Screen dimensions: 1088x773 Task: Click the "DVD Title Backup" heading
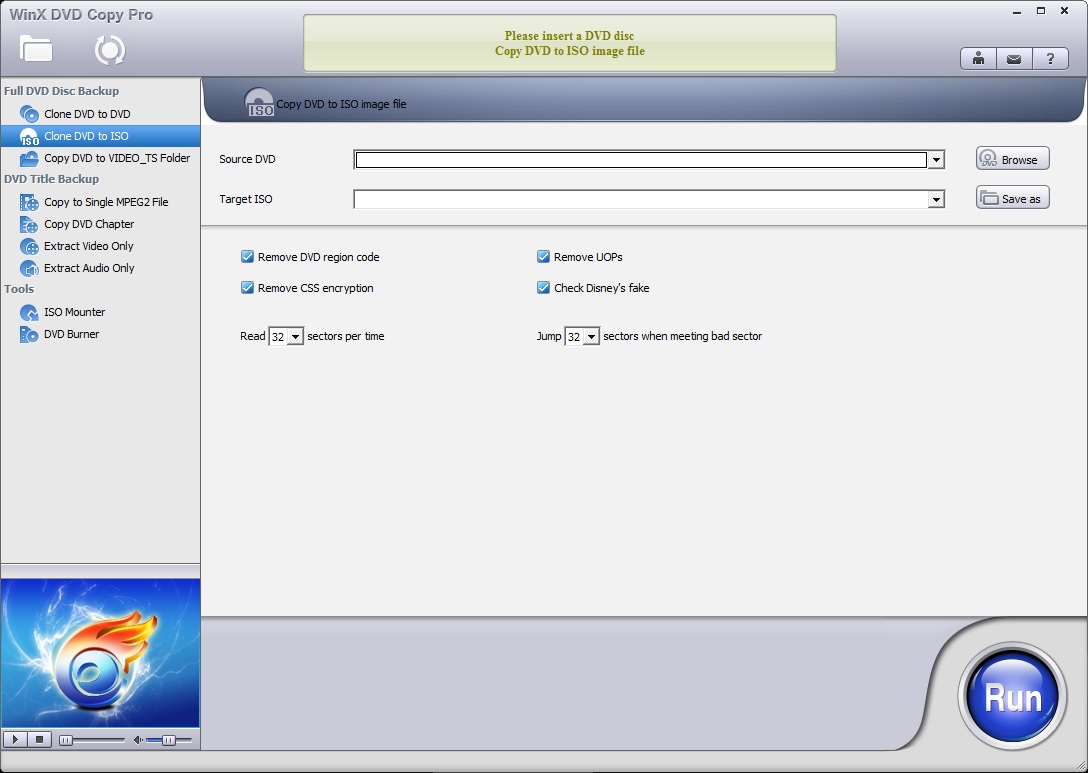(51, 179)
